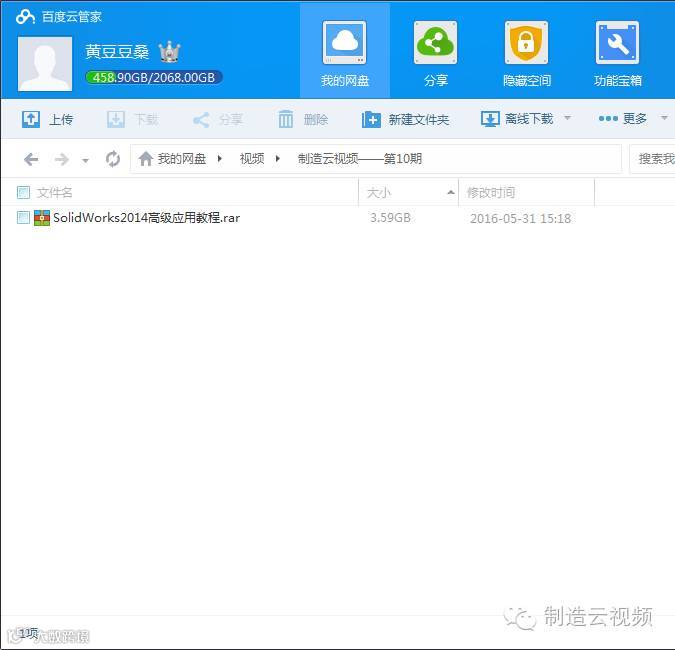Open the 更多 menu
This screenshot has height=650, width=675.
[622, 118]
